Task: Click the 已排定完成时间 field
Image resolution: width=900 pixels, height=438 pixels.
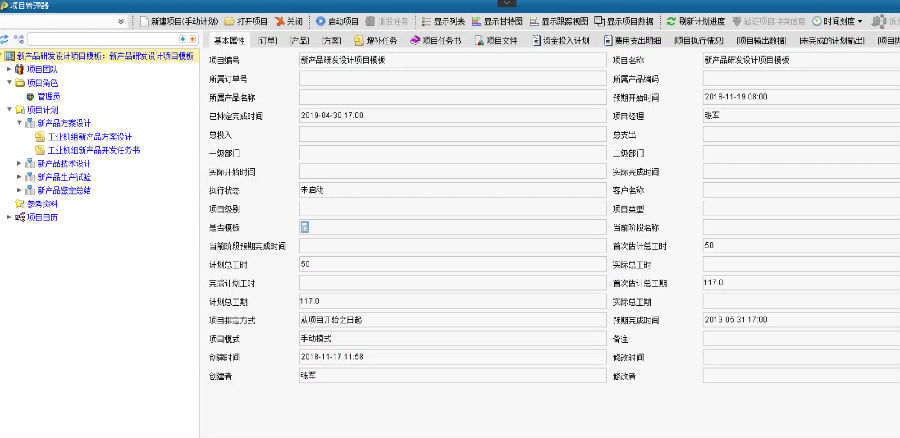Action: click(452, 115)
